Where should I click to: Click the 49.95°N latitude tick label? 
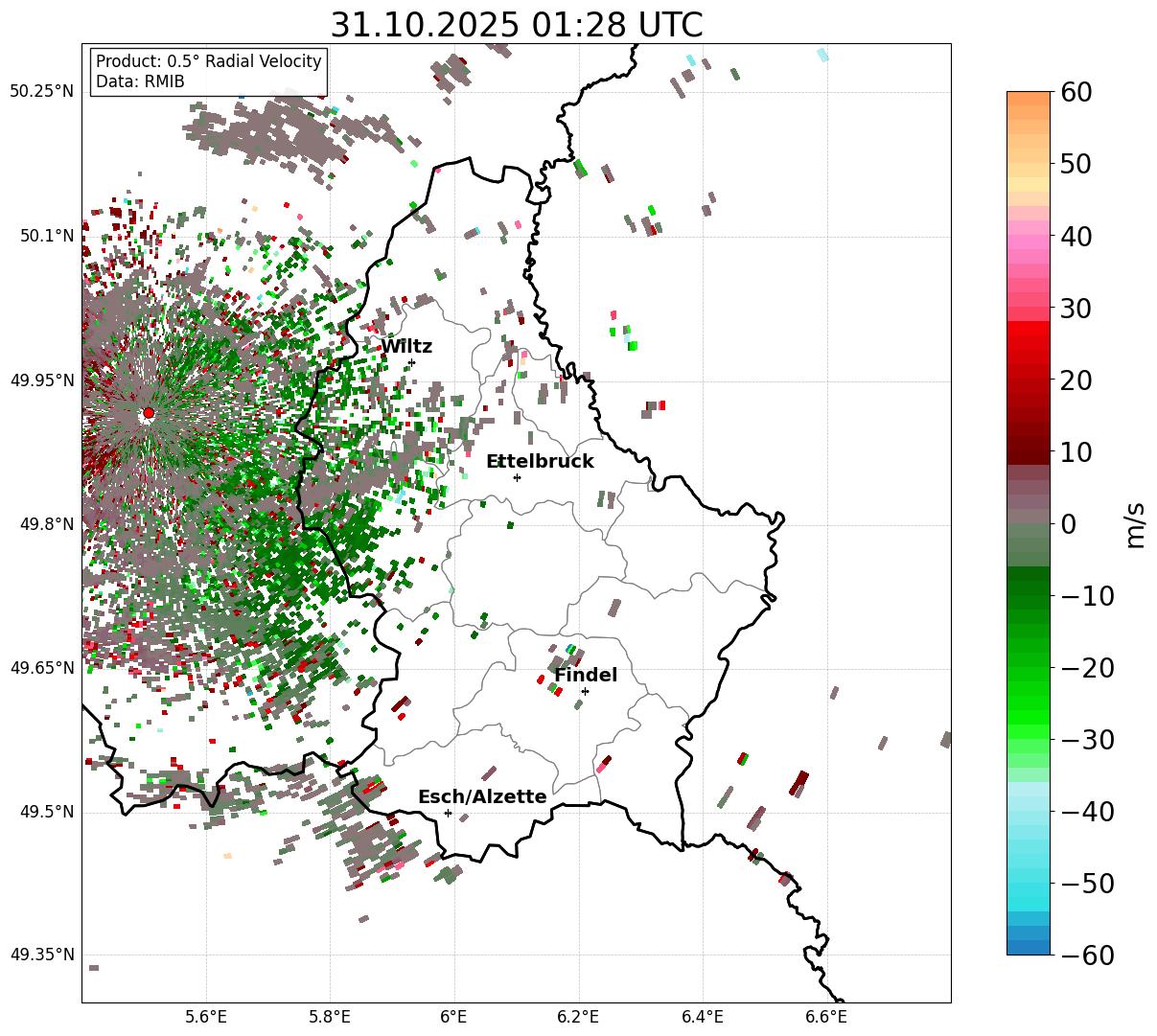(x=41, y=380)
